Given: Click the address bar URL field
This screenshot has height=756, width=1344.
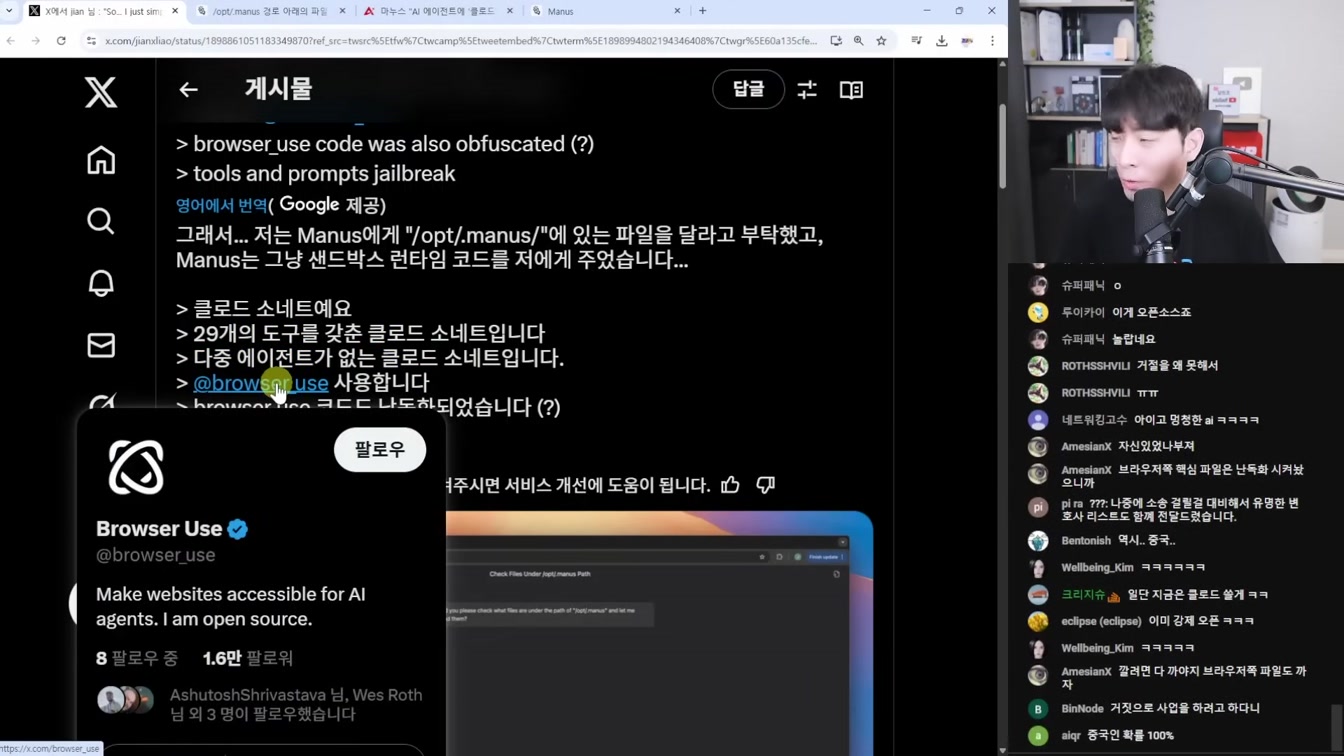Looking at the screenshot, I should click(460, 41).
